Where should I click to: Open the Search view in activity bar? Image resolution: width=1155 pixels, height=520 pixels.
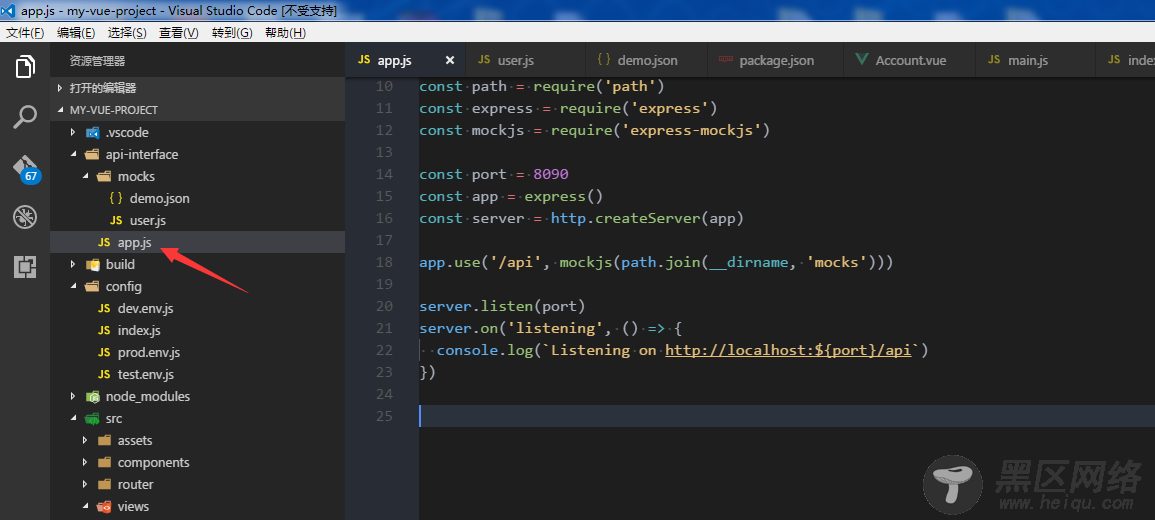point(25,116)
